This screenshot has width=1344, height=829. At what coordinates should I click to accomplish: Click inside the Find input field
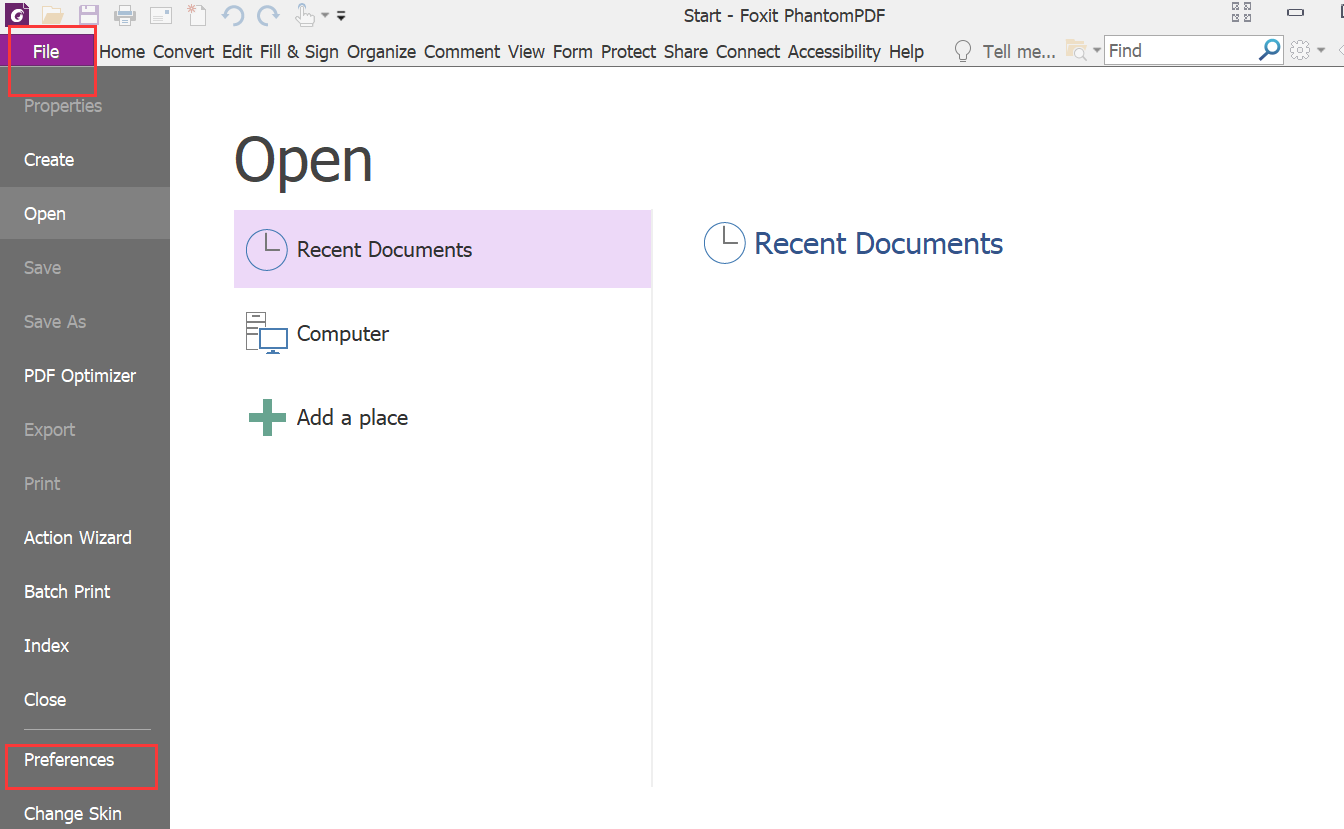[x=1180, y=50]
